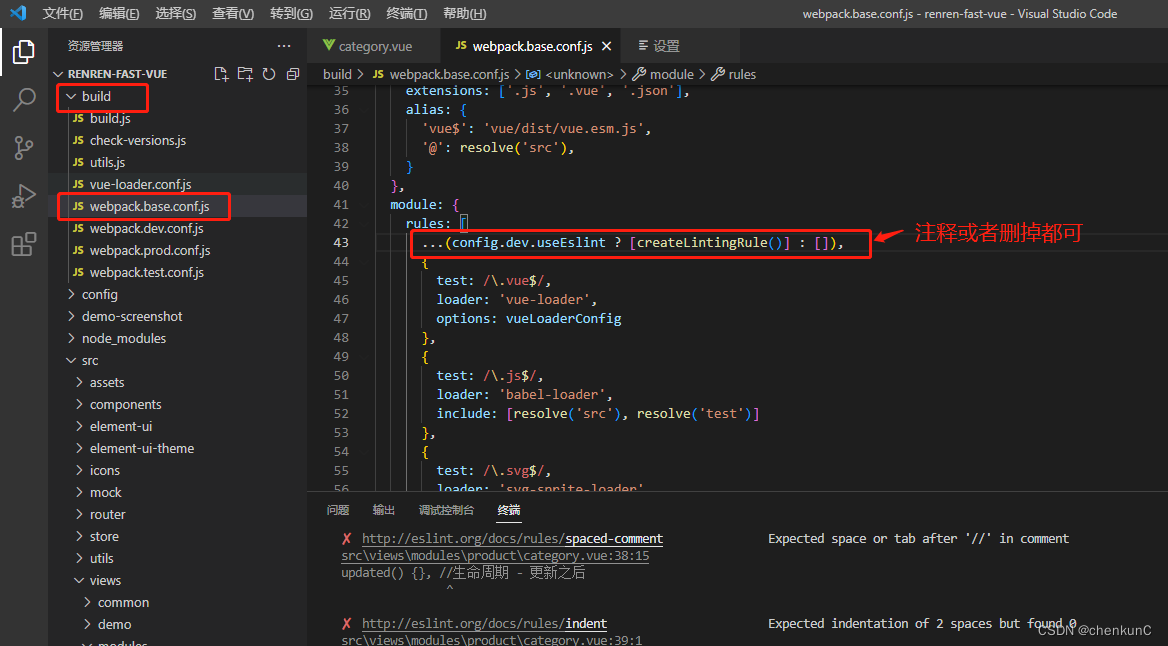Expand the element-ui folder
This screenshot has height=646, width=1168.
coord(177,426)
